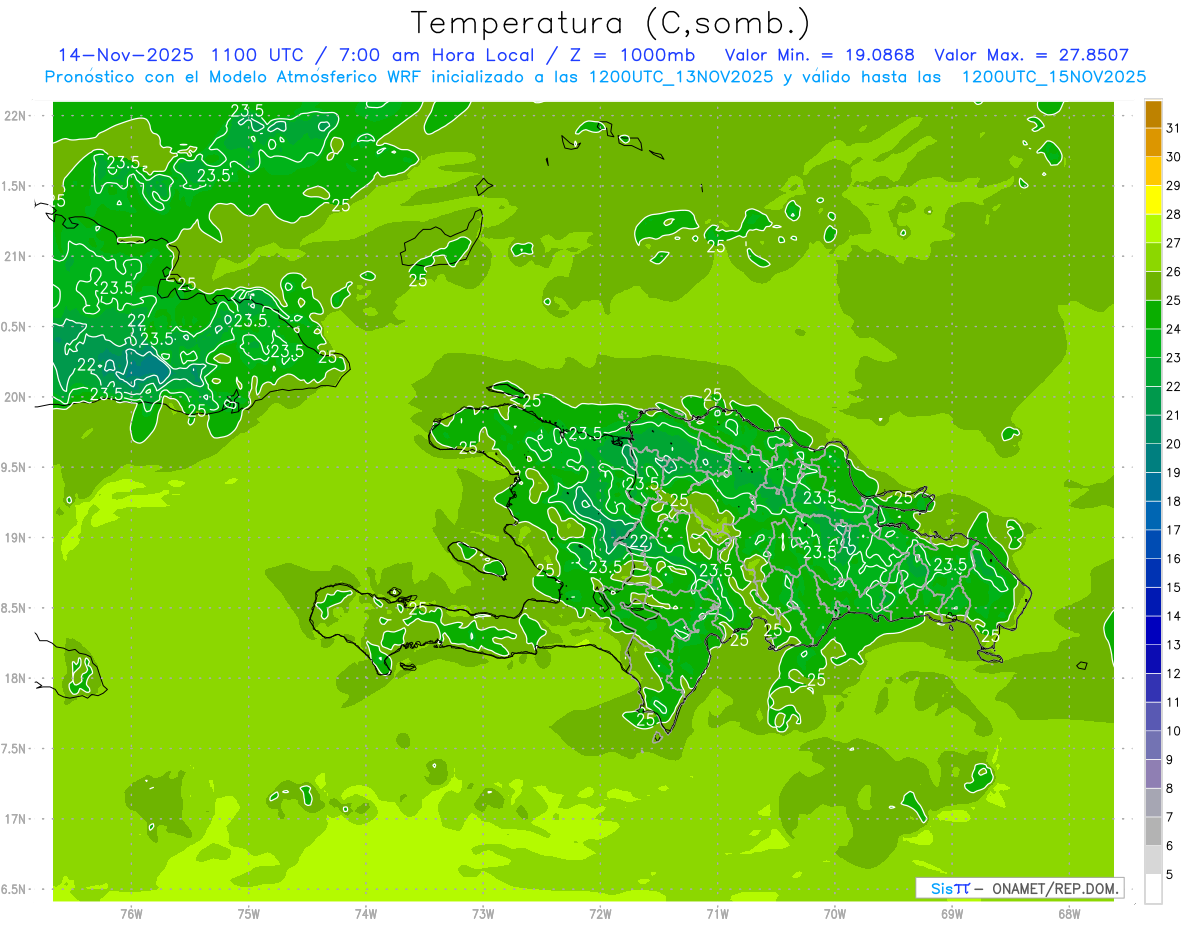Click the legend scale value 8
1200x927 pixels.
pos(1170,789)
